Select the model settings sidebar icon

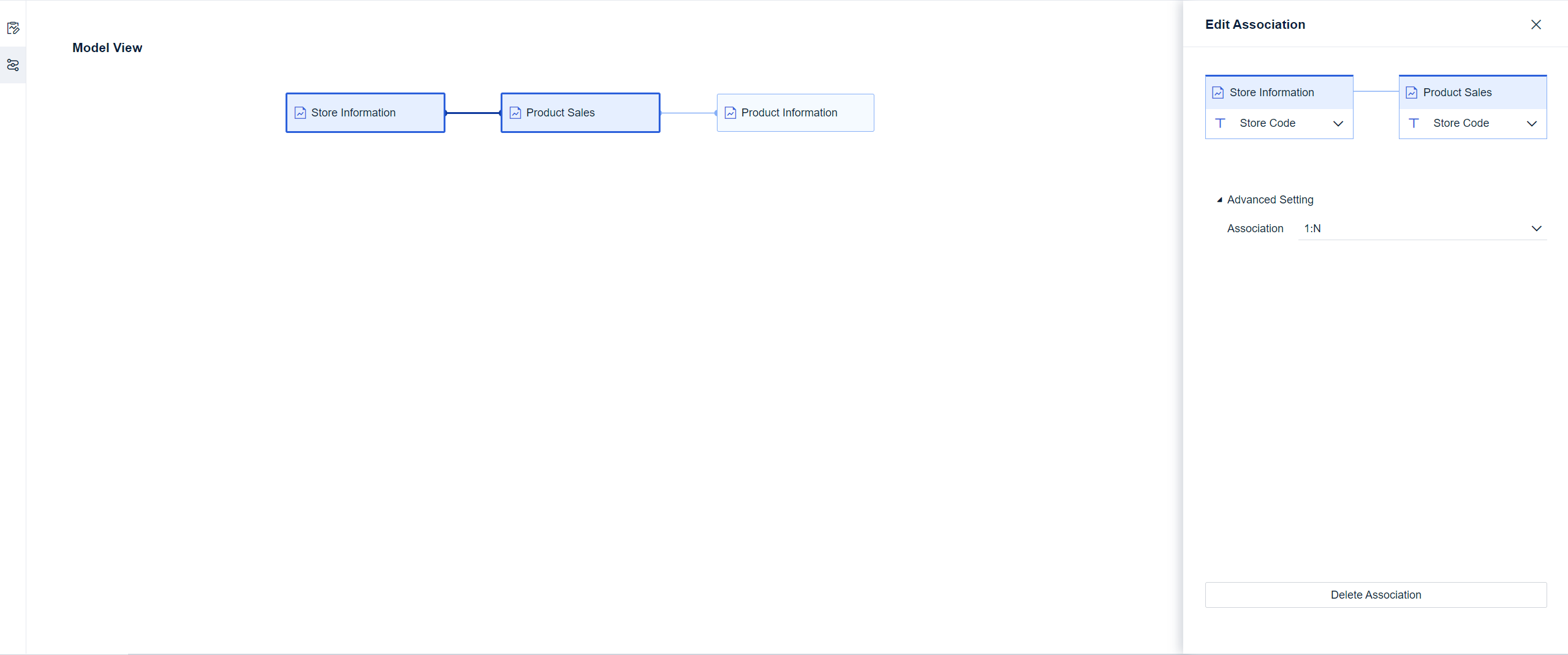point(13,65)
